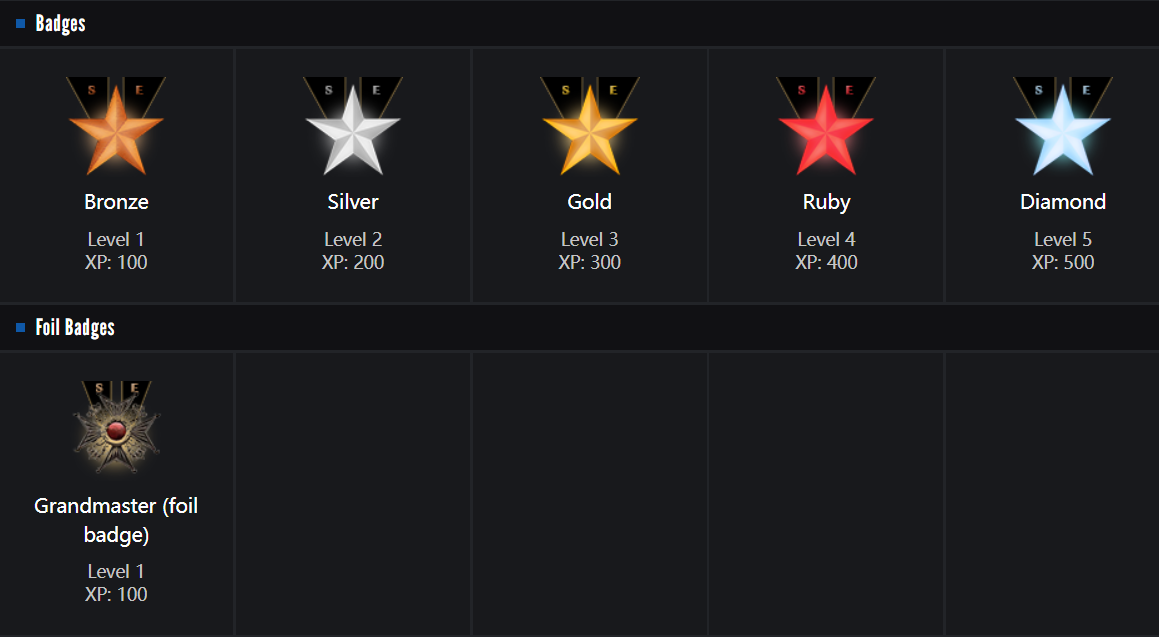This screenshot has height=637, width=1159.
Task: Click the Foil Badges section header
Action: pyautogui.click(x=75, y=328)
